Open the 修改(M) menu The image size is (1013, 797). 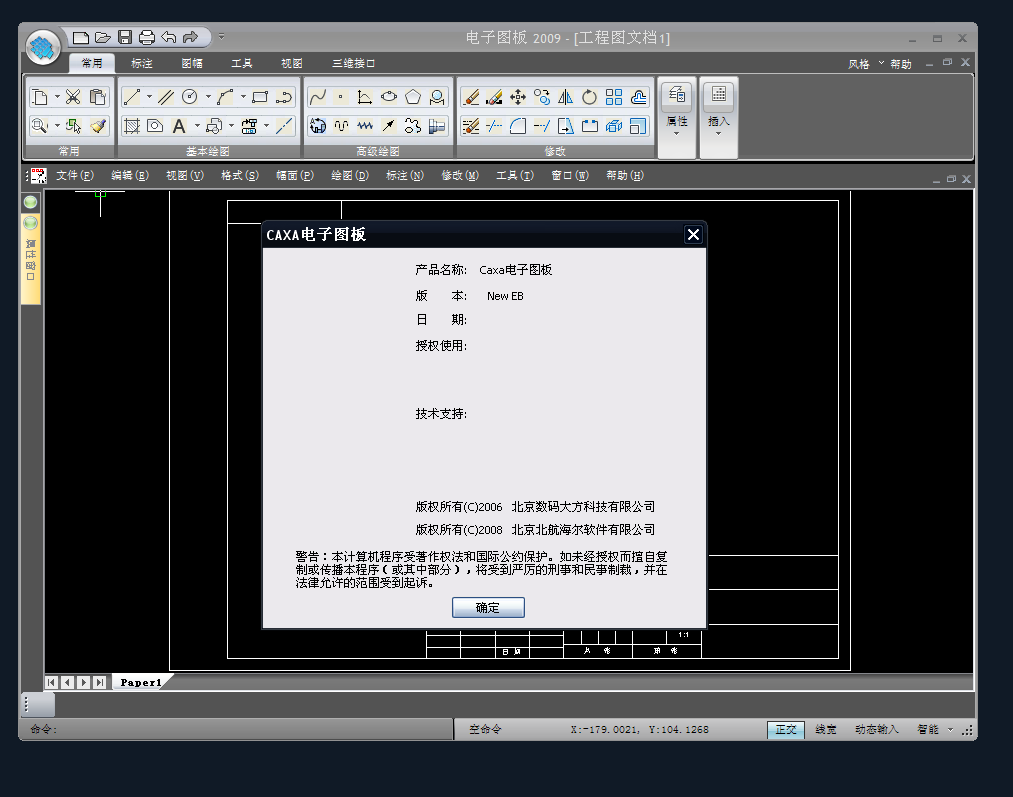pyautogui.click(x=460, y=175)
